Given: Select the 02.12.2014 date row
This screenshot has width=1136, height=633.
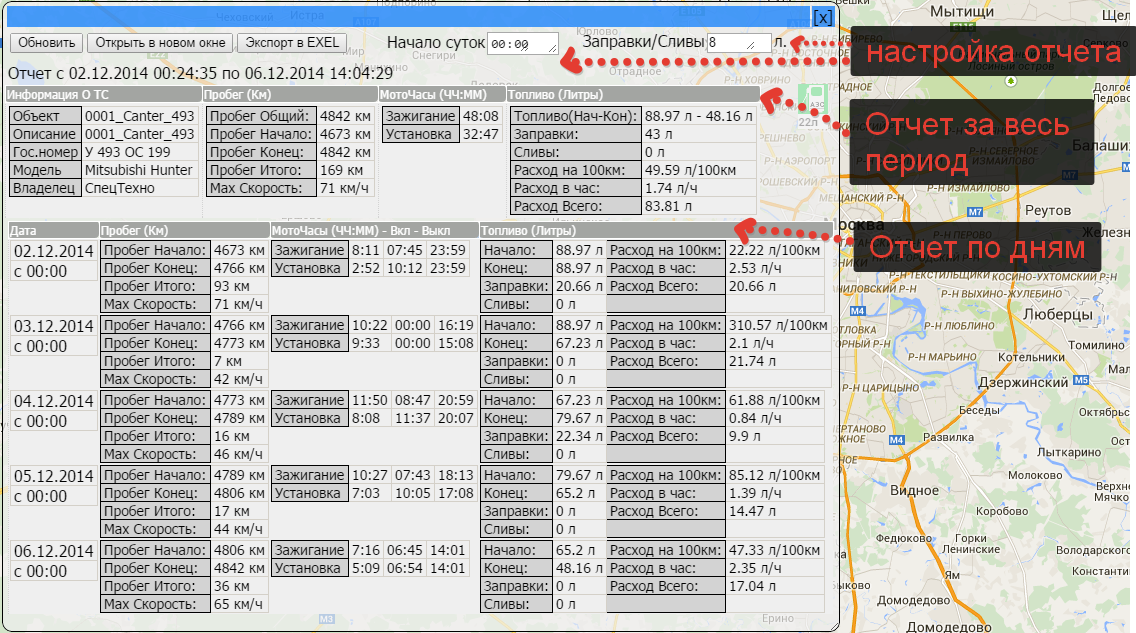Looking at the screenshot, I should [x=53, y=250].
